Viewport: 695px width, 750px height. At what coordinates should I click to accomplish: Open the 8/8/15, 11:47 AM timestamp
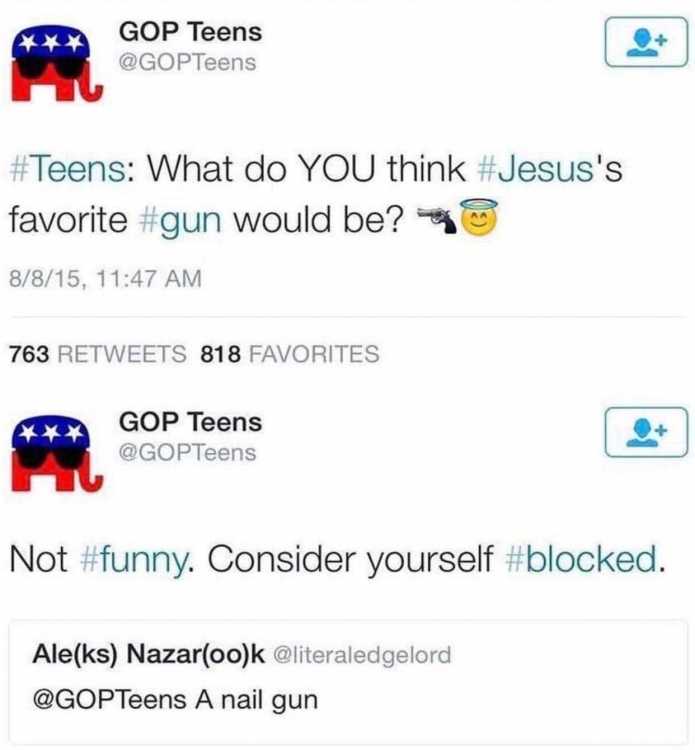coord(105,279)
